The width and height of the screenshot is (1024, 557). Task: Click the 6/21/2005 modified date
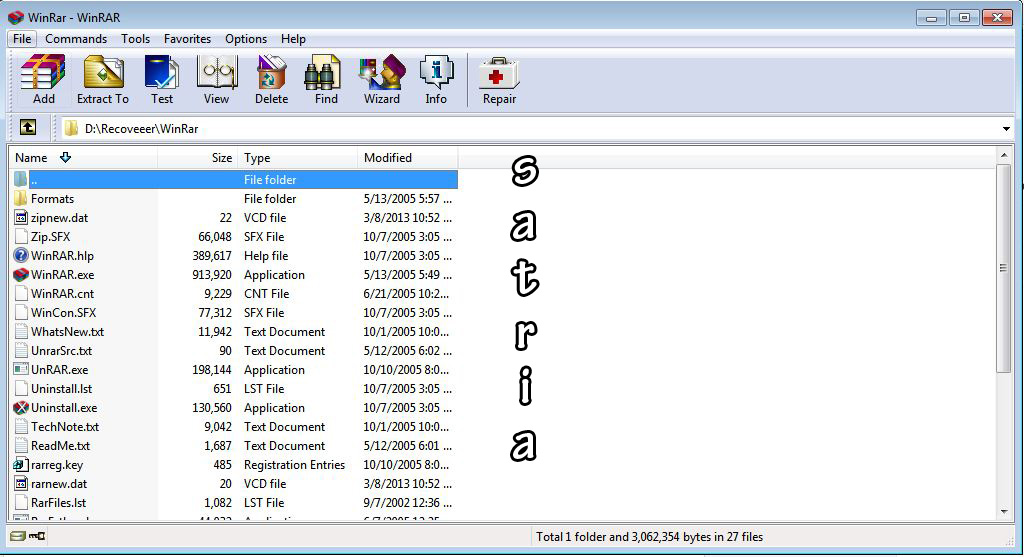pos(406,294)
